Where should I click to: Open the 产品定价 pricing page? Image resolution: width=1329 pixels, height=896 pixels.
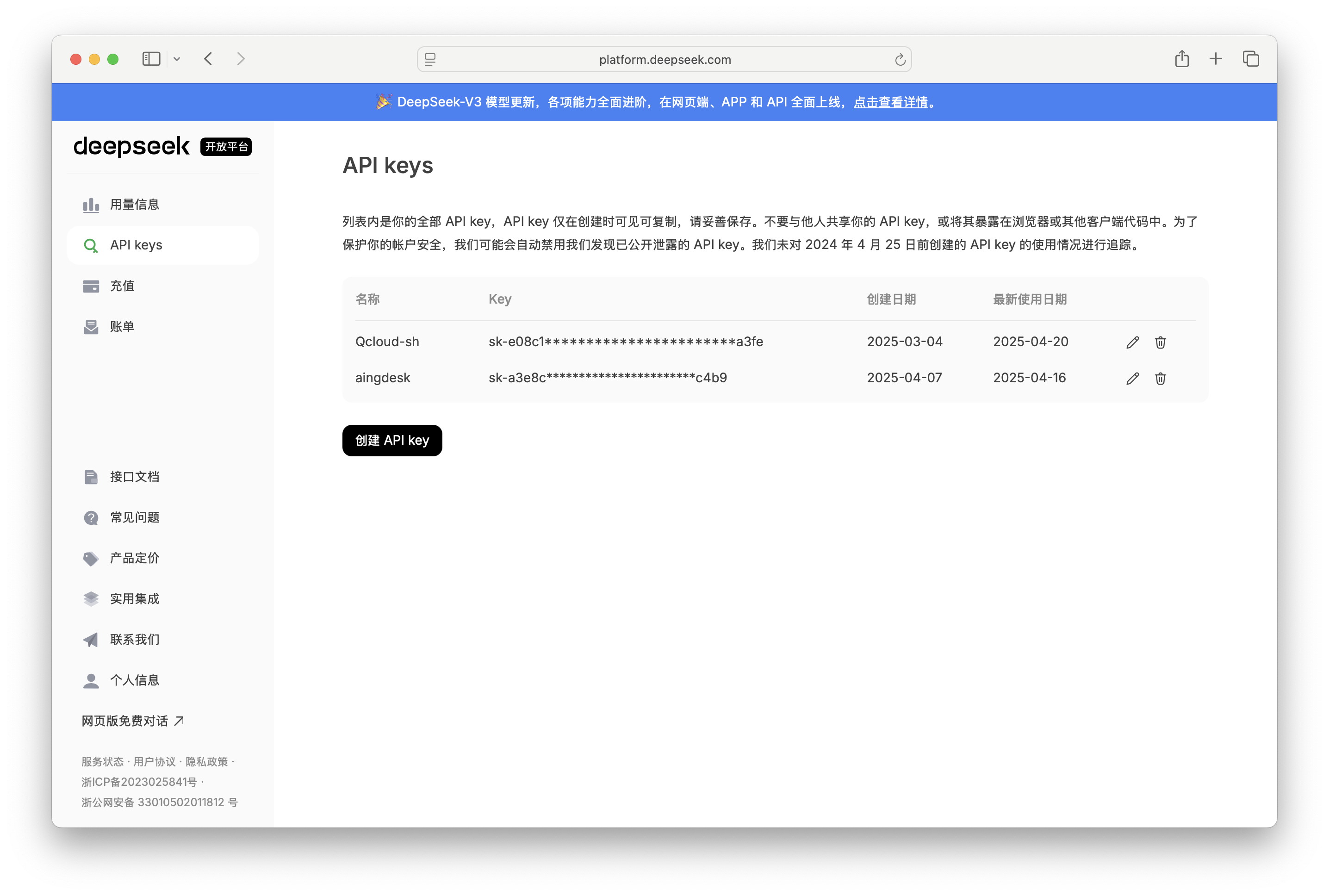[x=135, y=558]
